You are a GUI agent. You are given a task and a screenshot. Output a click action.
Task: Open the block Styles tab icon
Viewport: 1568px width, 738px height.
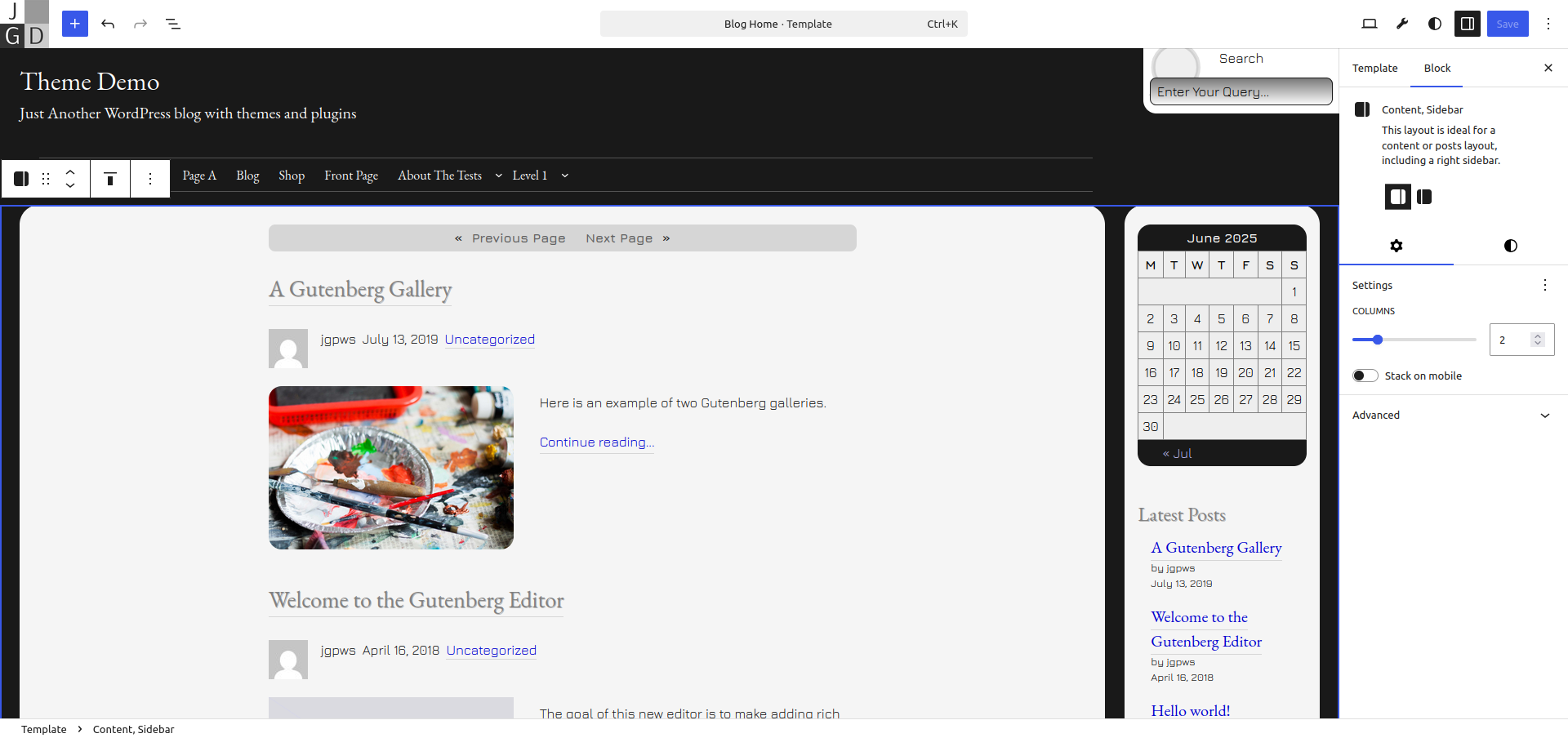(1510, 246)
